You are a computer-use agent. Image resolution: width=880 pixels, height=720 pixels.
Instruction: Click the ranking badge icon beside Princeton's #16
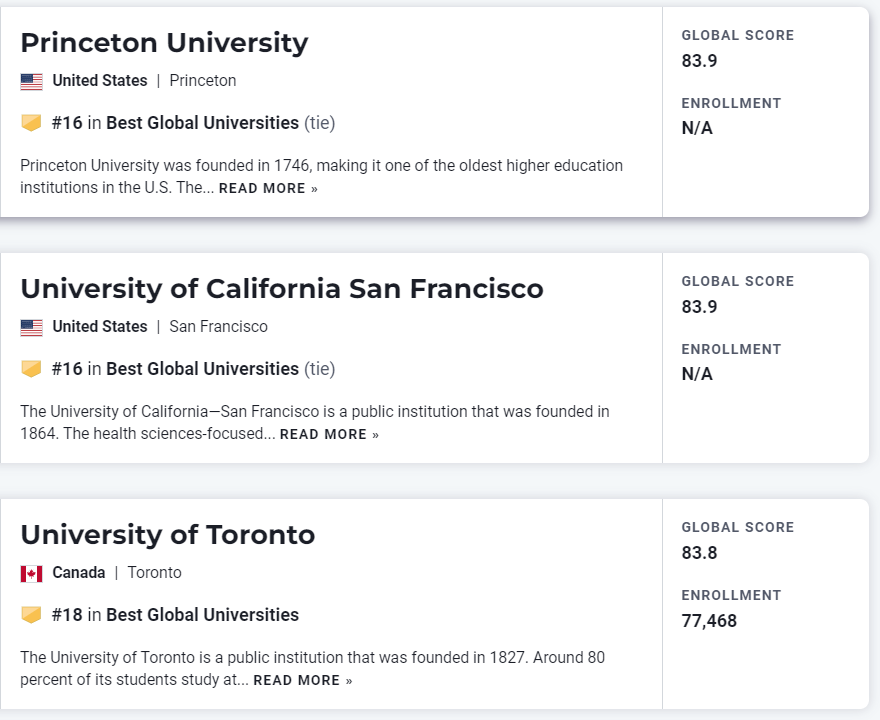pos(31,123)
